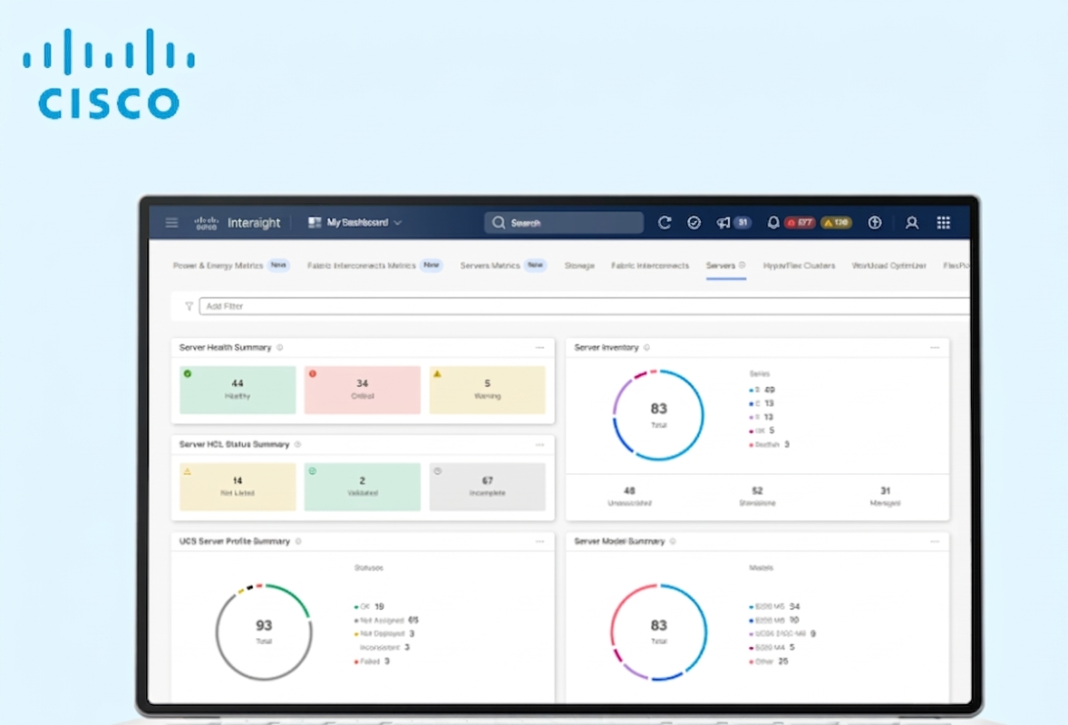Screen dimensions: 1068x725
Task: Click the Add Filter input field
Action: [x=584, y=307]
